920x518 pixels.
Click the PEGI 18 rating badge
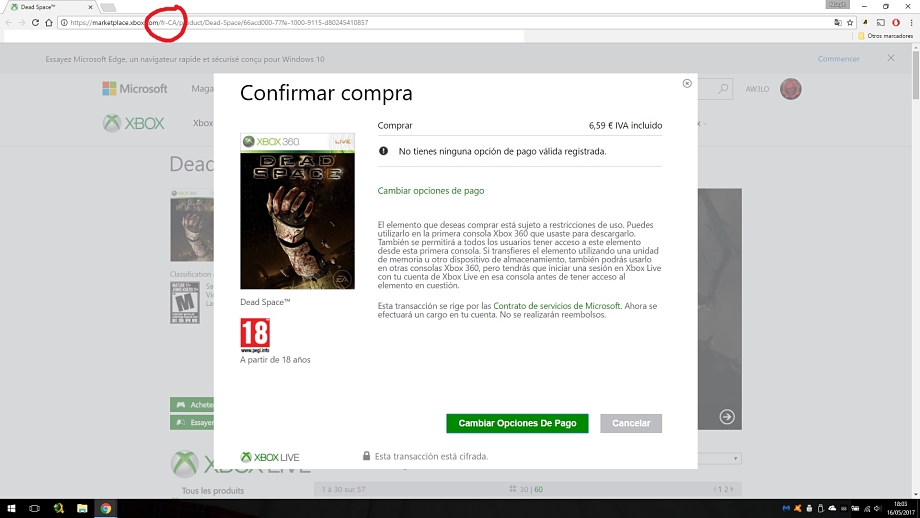point(255,335)
